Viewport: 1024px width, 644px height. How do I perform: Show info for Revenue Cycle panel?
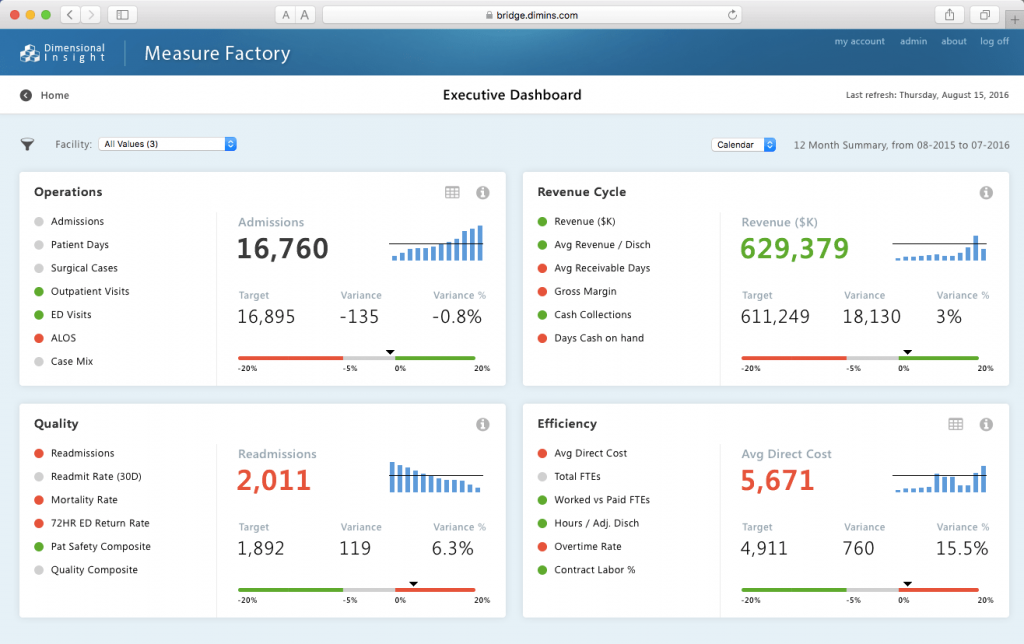(x=985, y=192)
